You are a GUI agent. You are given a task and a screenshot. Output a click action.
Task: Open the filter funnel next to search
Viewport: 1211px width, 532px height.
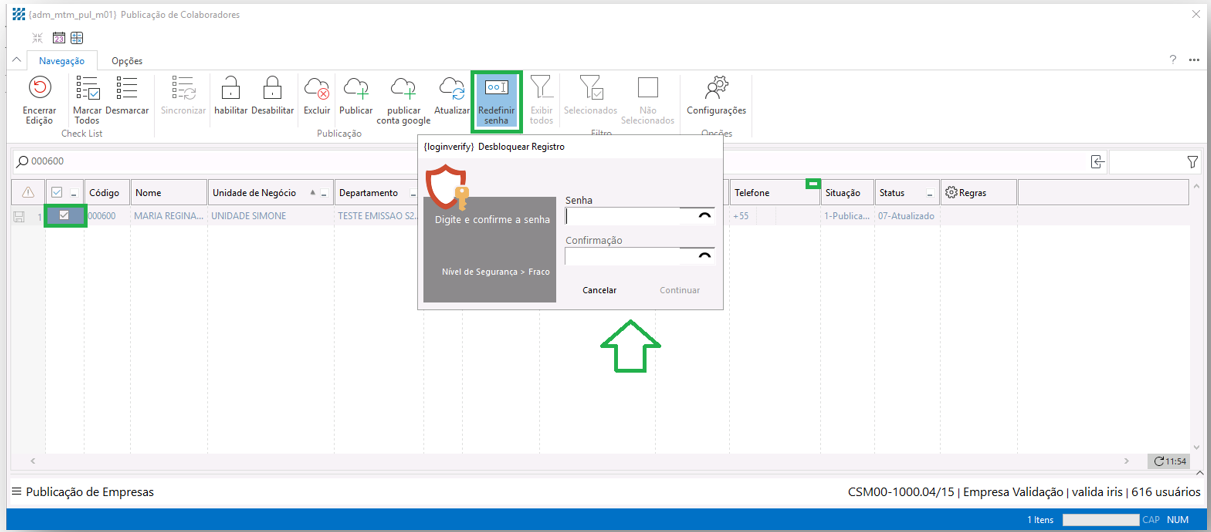click(x=1192, y=162)
